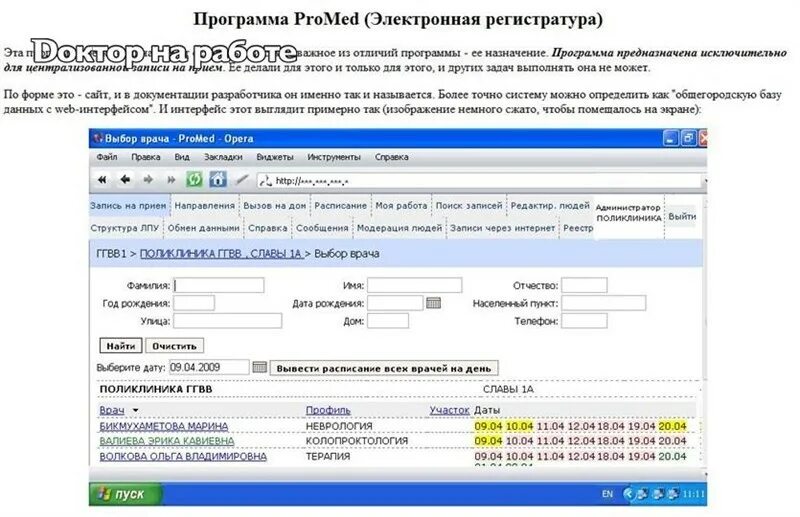The image size is (800, 517).
Task: Focus the Фамилия input field
Action: point(219,285)
